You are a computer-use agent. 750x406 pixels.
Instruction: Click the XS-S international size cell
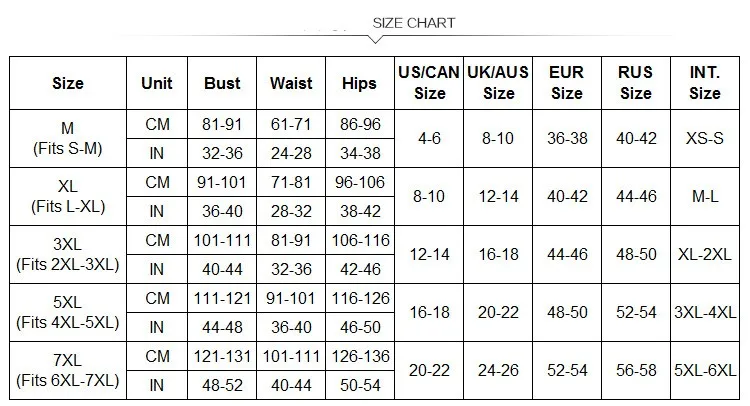tap(705, 139)
